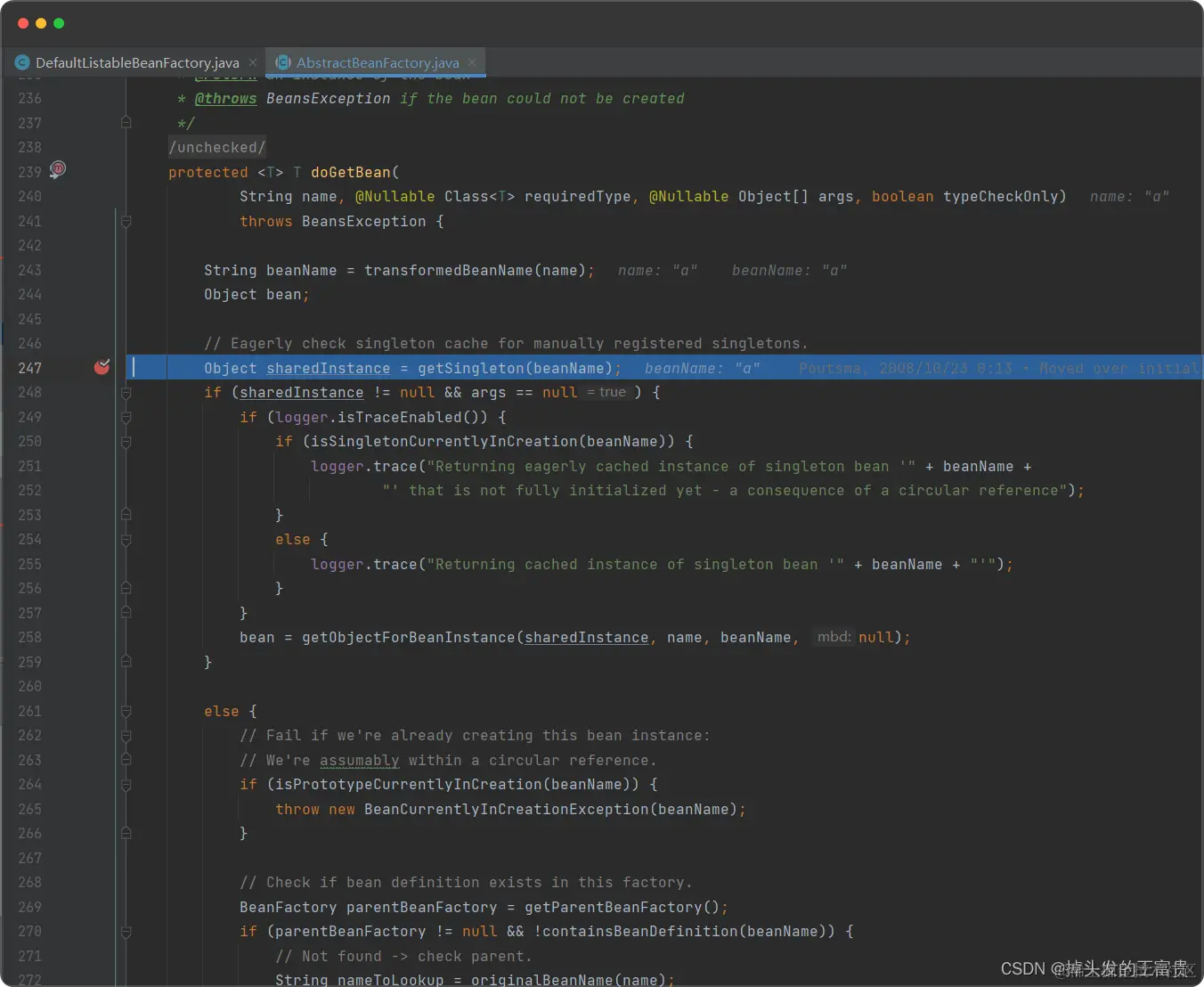Collapse the else block at line 261

tap(126, 711)
